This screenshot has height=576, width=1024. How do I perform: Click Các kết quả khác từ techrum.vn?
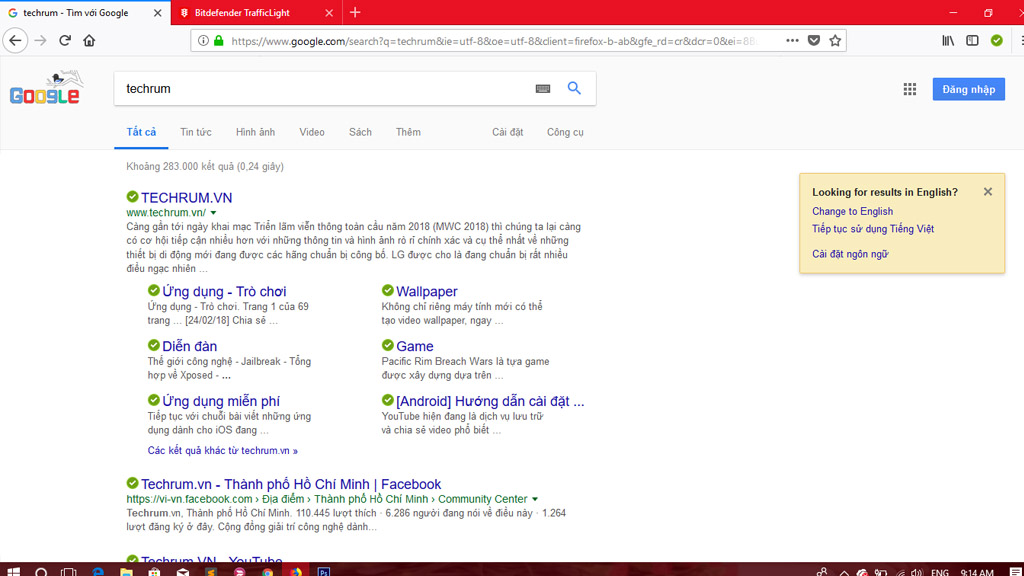pos(223,451)
